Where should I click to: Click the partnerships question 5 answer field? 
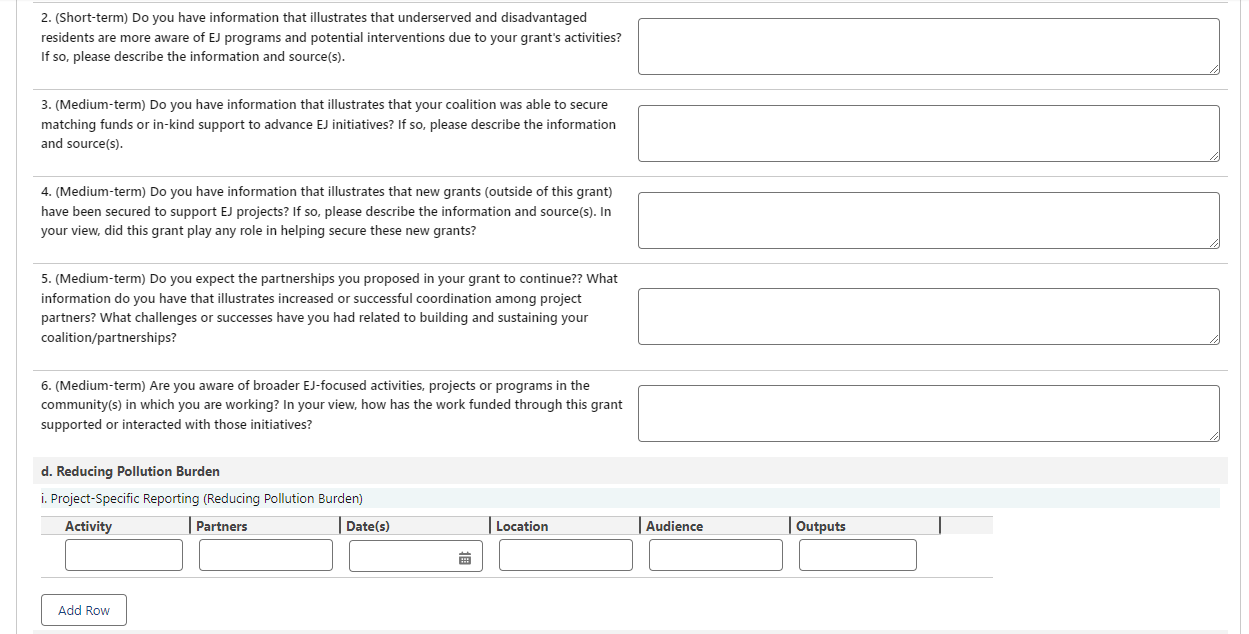pyautogui.click(x=928, y=316)
